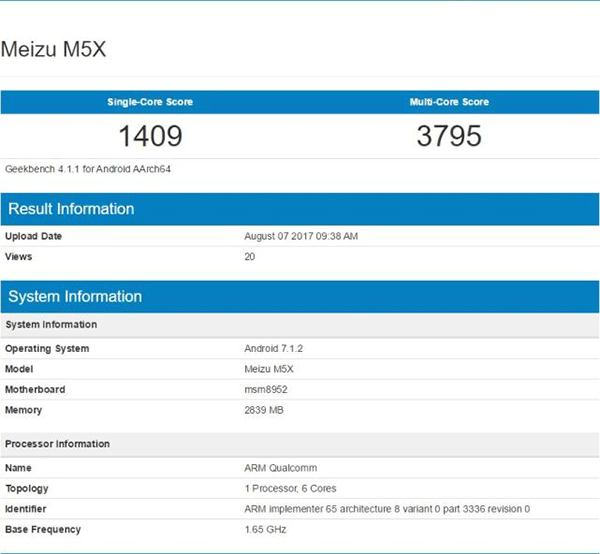Select the 1.65 GHz frequency value
This screenshot has width=600, height=554.
point(265,530)
